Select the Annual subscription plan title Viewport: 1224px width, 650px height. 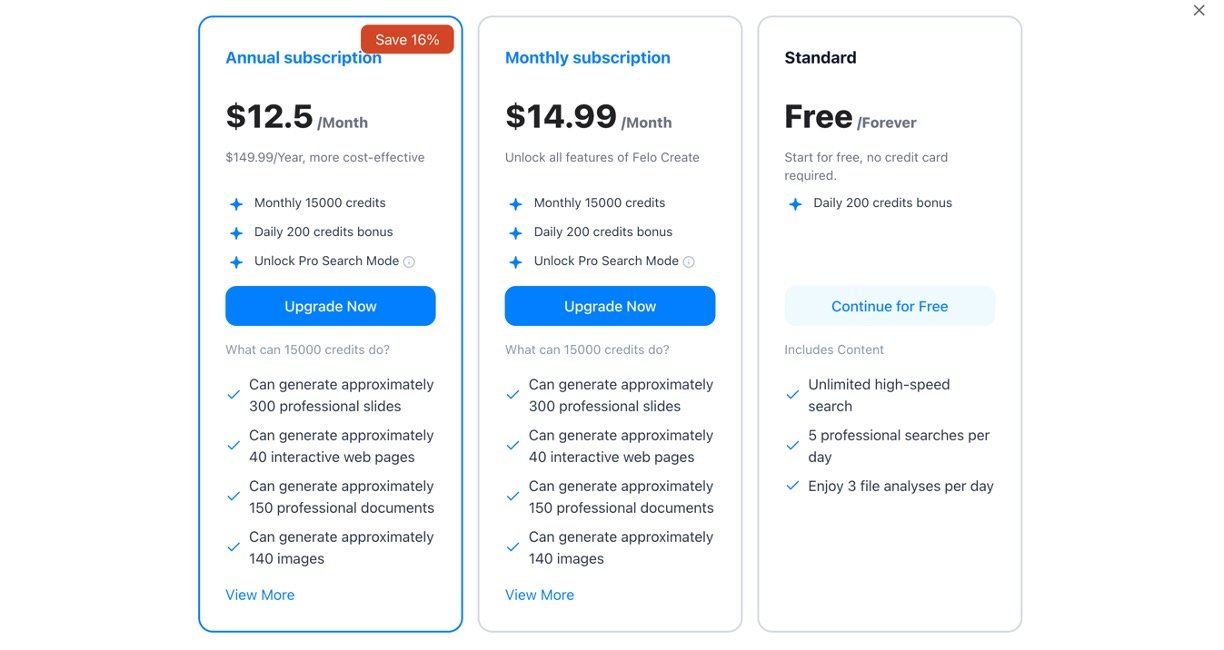pos(303,58)
